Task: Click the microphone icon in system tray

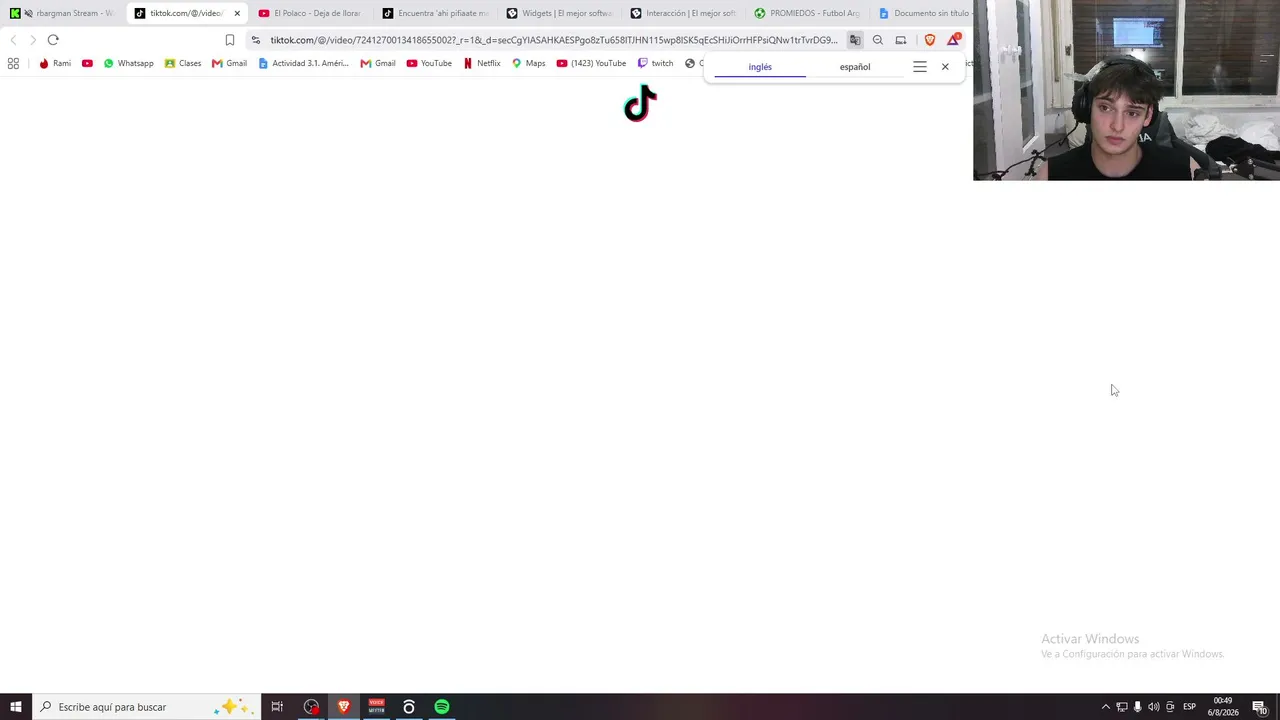Action: (1137, 707)
